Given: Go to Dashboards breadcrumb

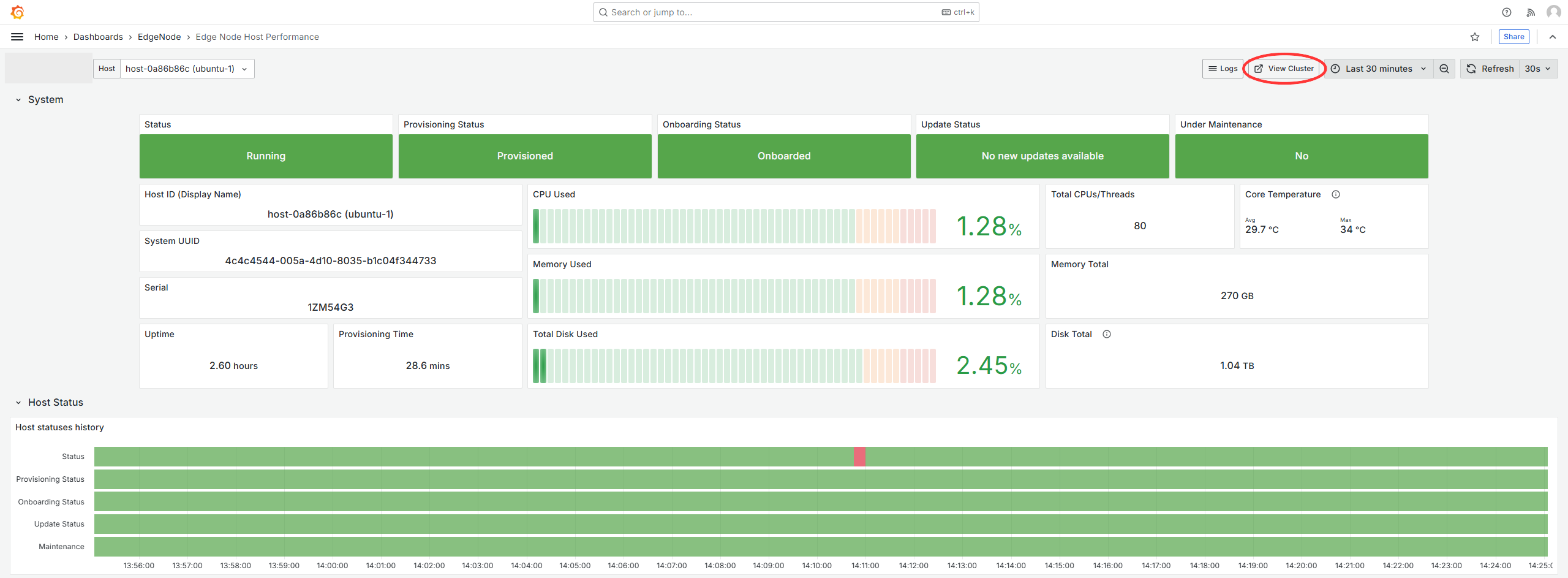Looking at the screenshot, I should [x=98, y=37].
